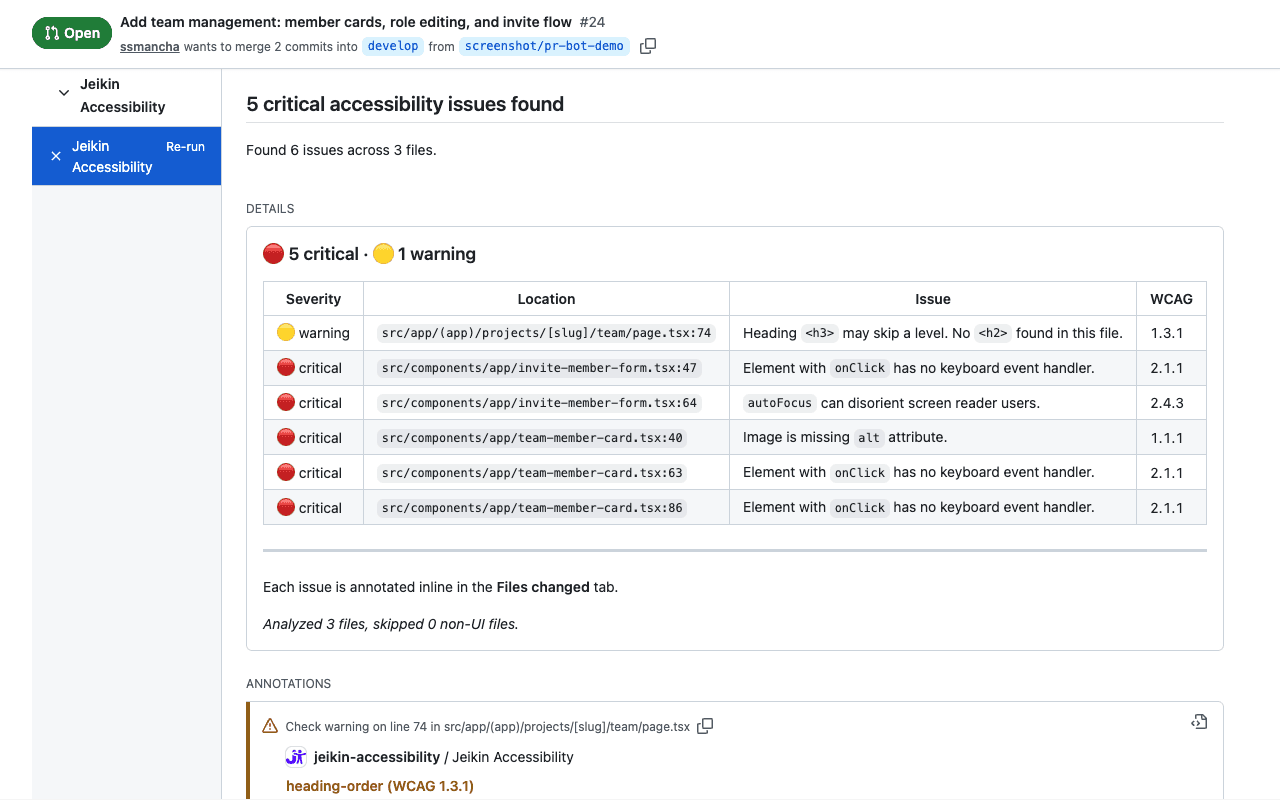
Task: Open the ssmancha user profile link
Action: [x=149, y=46]
